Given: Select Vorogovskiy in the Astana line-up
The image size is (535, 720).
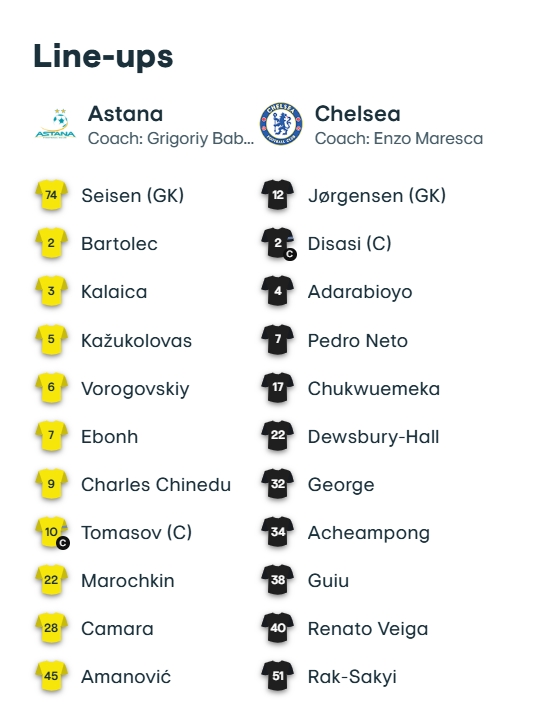Looking at the screenshot, I should click(135, 389).
